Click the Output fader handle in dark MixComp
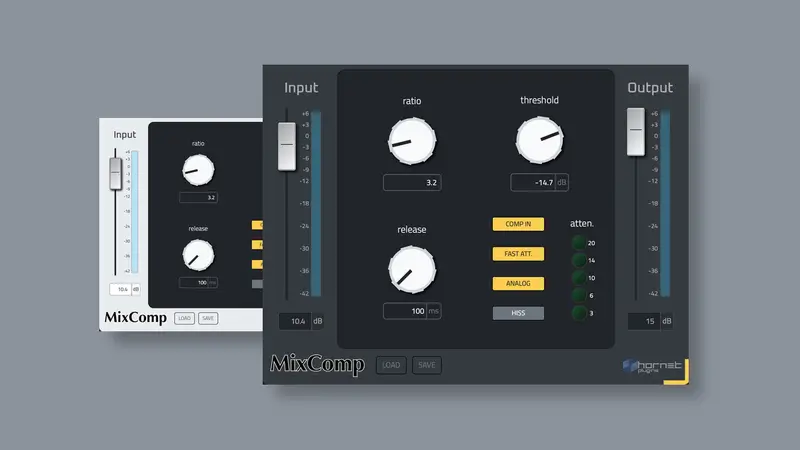800x450 pixels. coord(636,131)
